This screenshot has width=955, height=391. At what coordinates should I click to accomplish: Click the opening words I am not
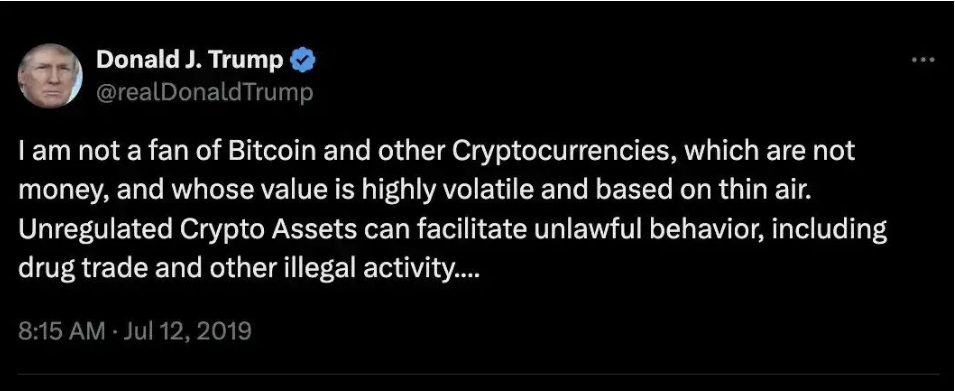(x=65, y=152)
